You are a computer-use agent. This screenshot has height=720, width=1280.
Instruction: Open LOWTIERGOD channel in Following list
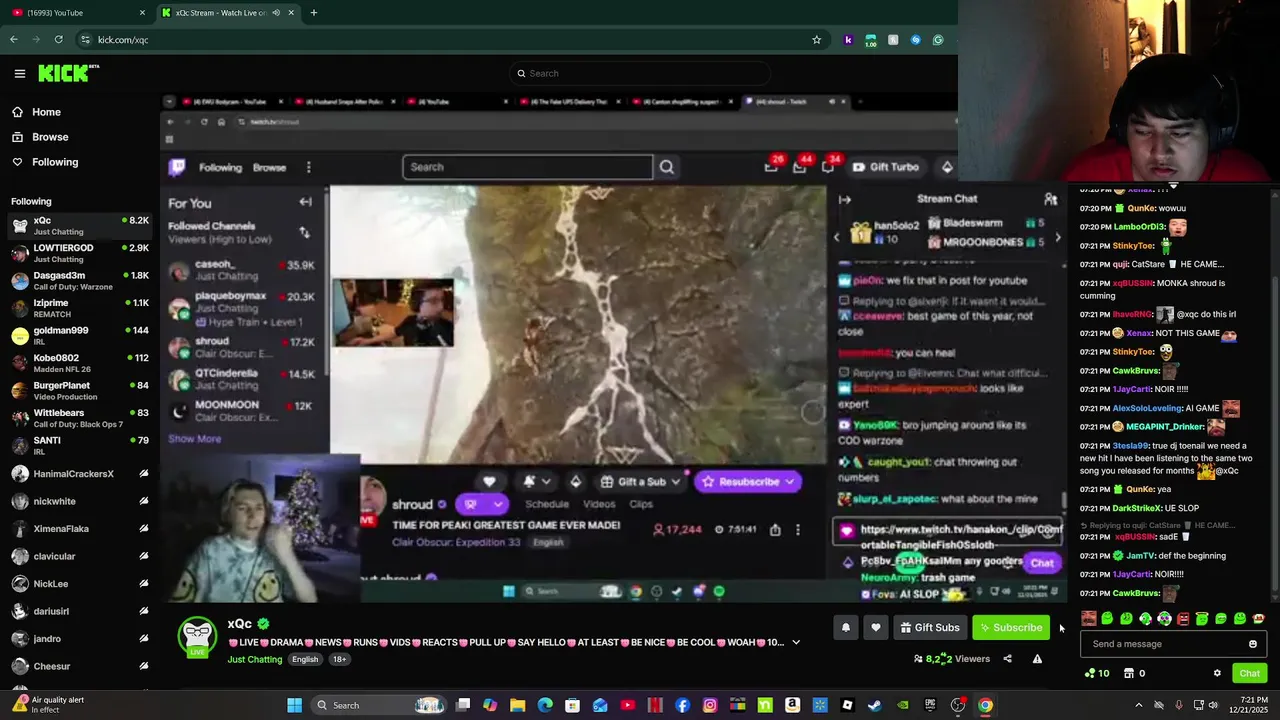80,253
